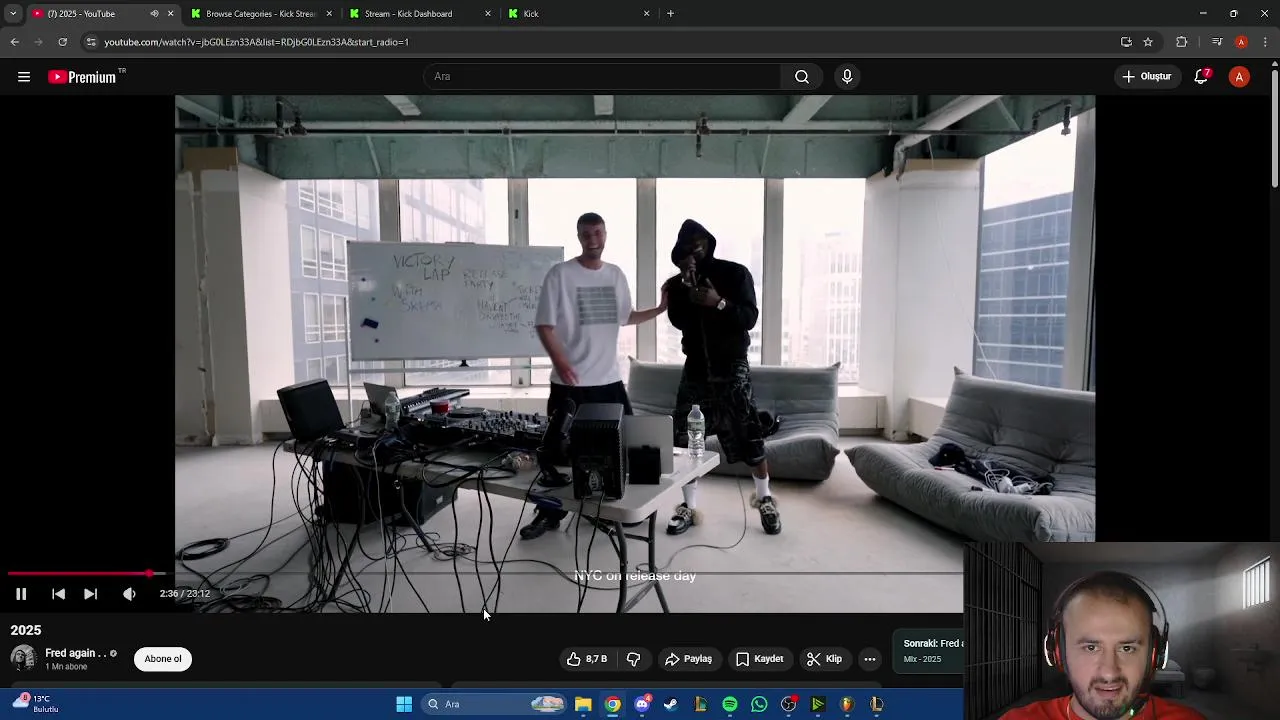Viewport: 1280px width, 720px height.
Task: Open the weather widget showing 13°C
Action: coord(35,704)
